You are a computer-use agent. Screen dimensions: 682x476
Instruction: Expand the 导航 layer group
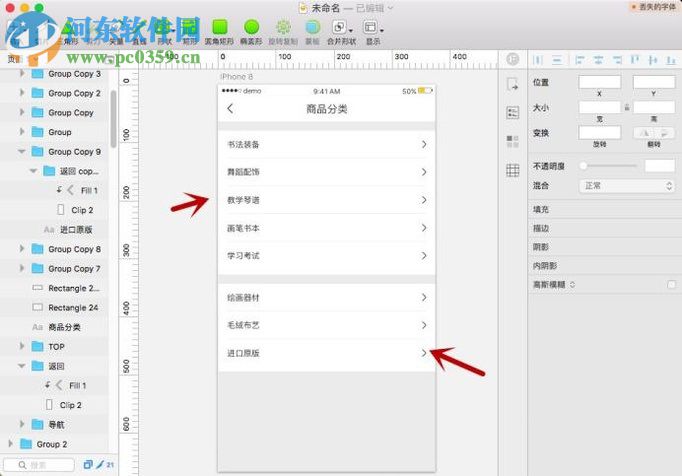point(22,424)
